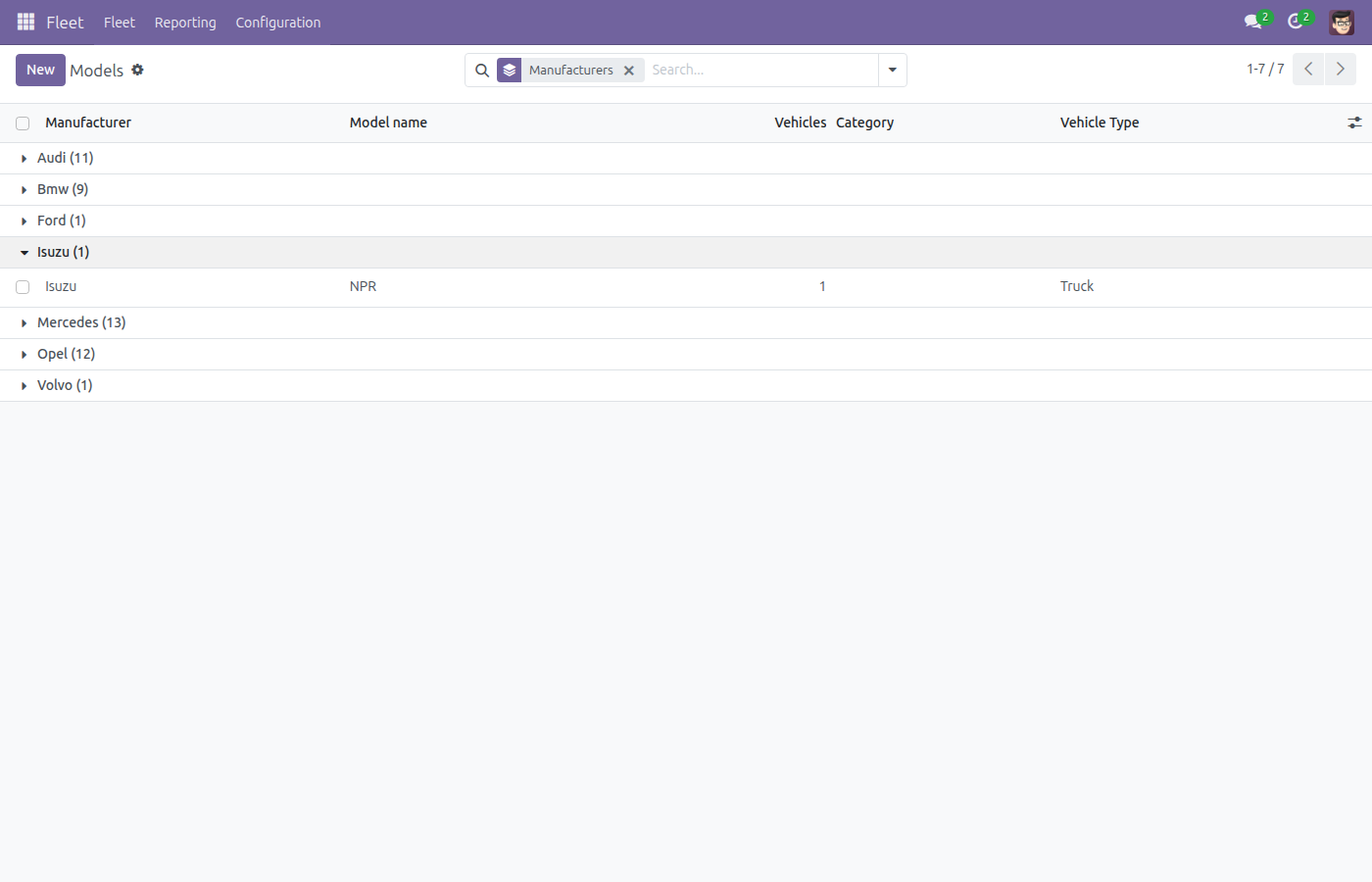The image size is (1372, 882).
Task: Open the apps grid menu icon
Action: click(25, 22)
